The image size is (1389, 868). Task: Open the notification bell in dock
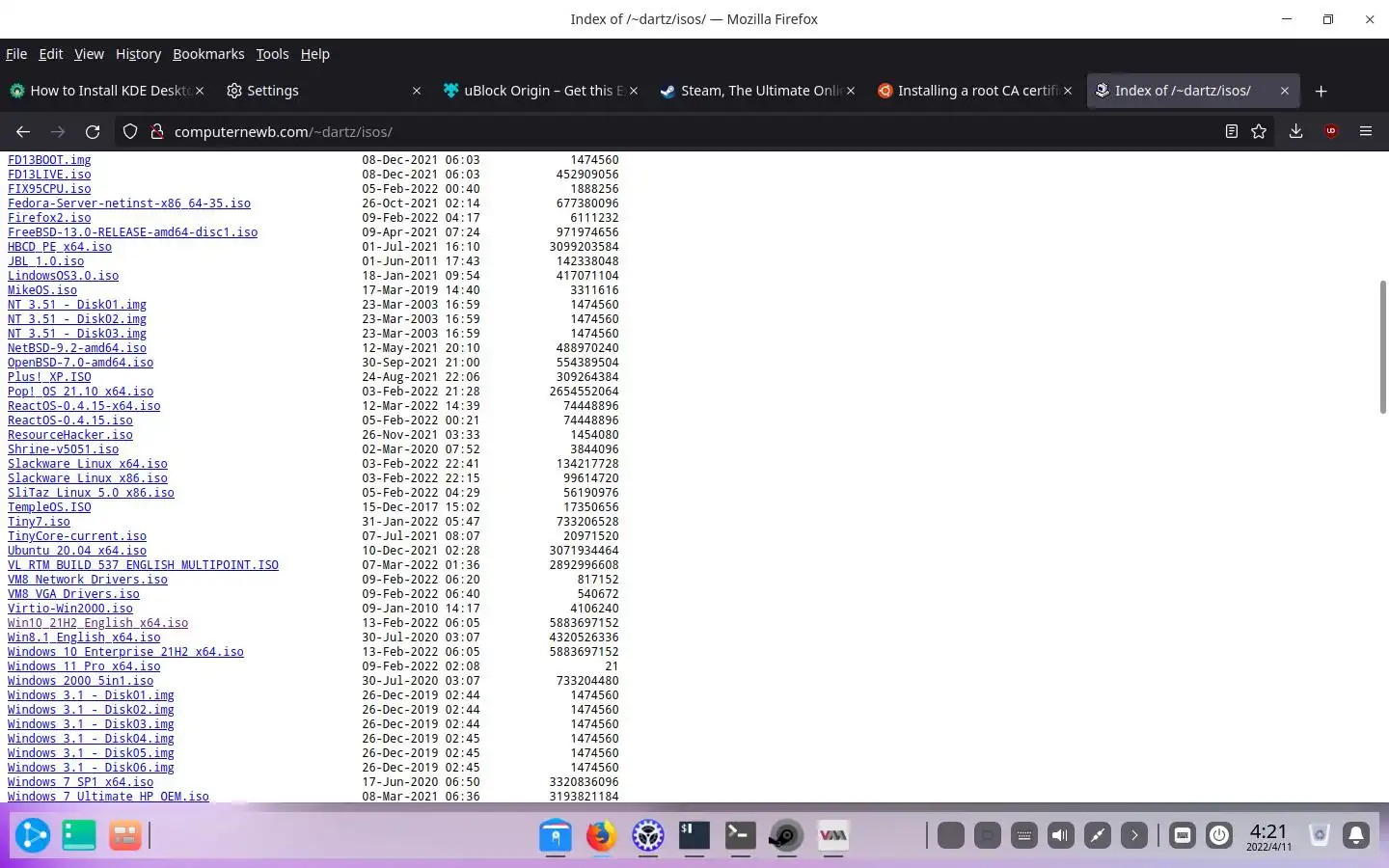pyautogui.click(x=1356, y=835)
